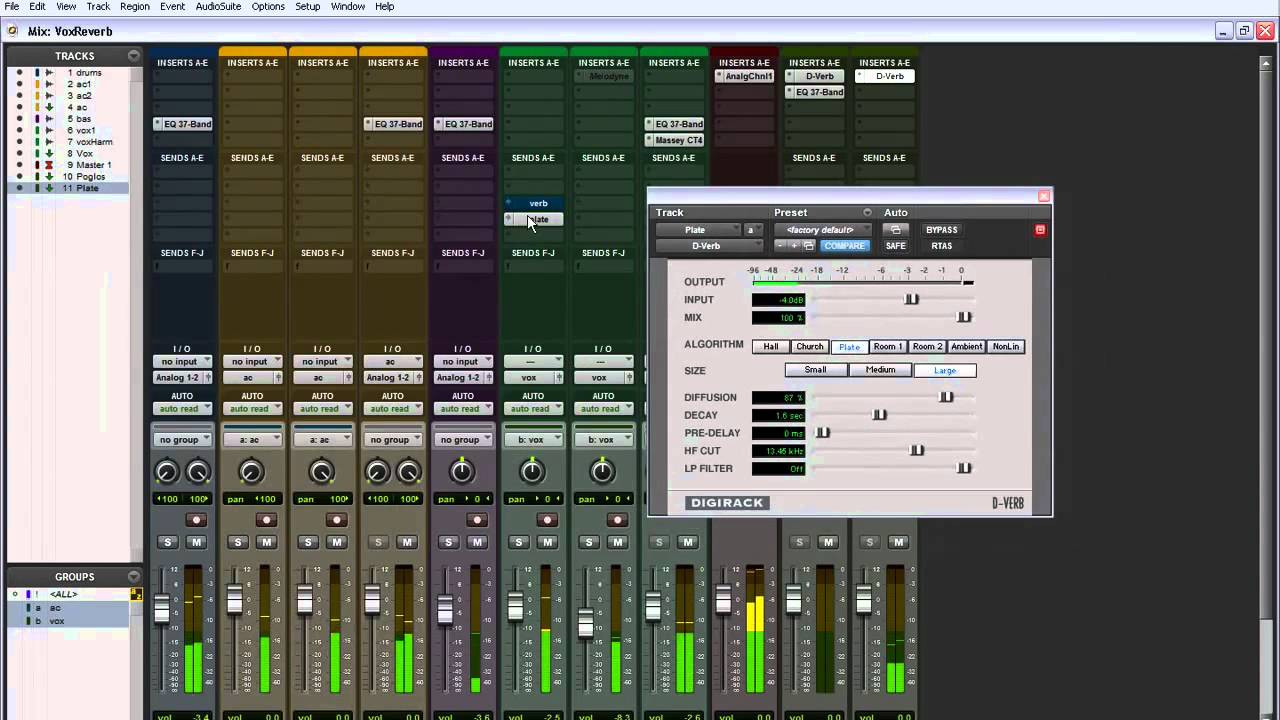Record-enable the ac1 channel strip
1280x720 pixels.
pyautogui.click(x=266, y=520)
